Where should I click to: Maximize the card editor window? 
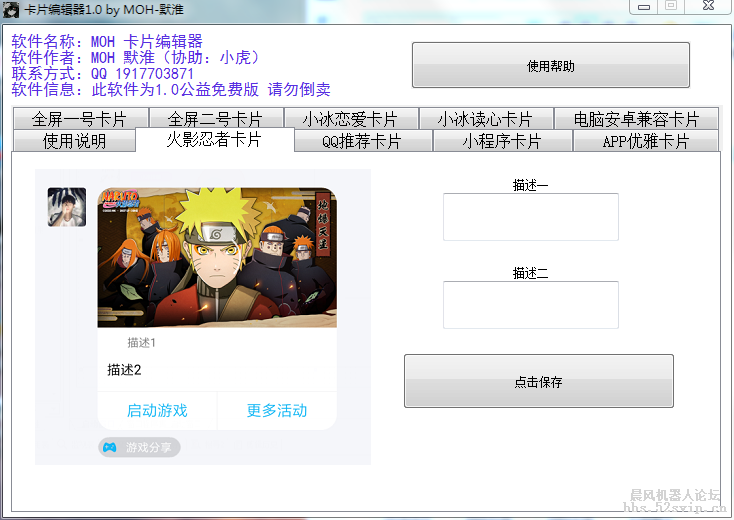click(x=671, y=6)
